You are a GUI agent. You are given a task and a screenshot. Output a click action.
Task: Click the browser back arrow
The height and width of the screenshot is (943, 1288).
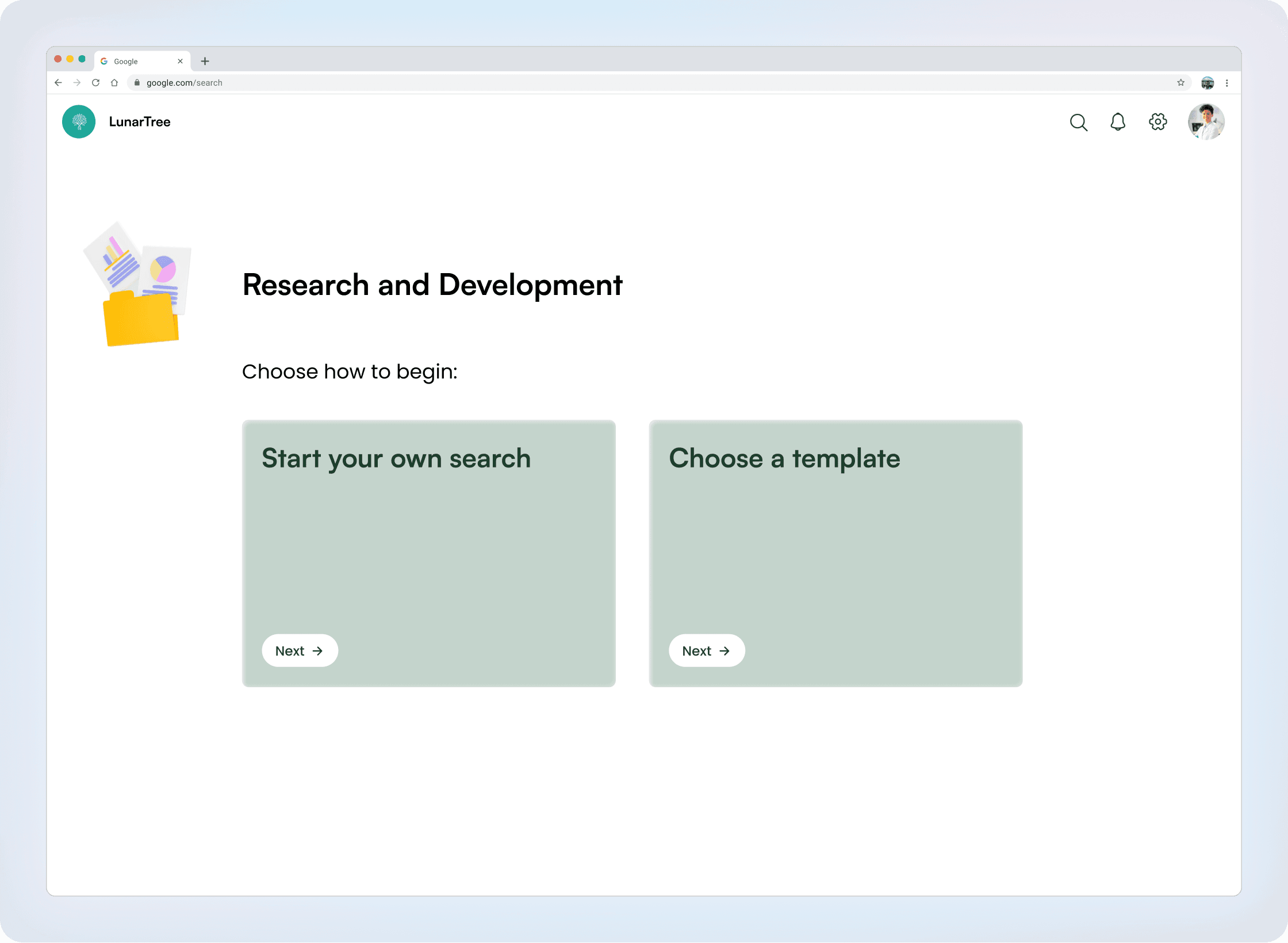[x=58, y=83]
